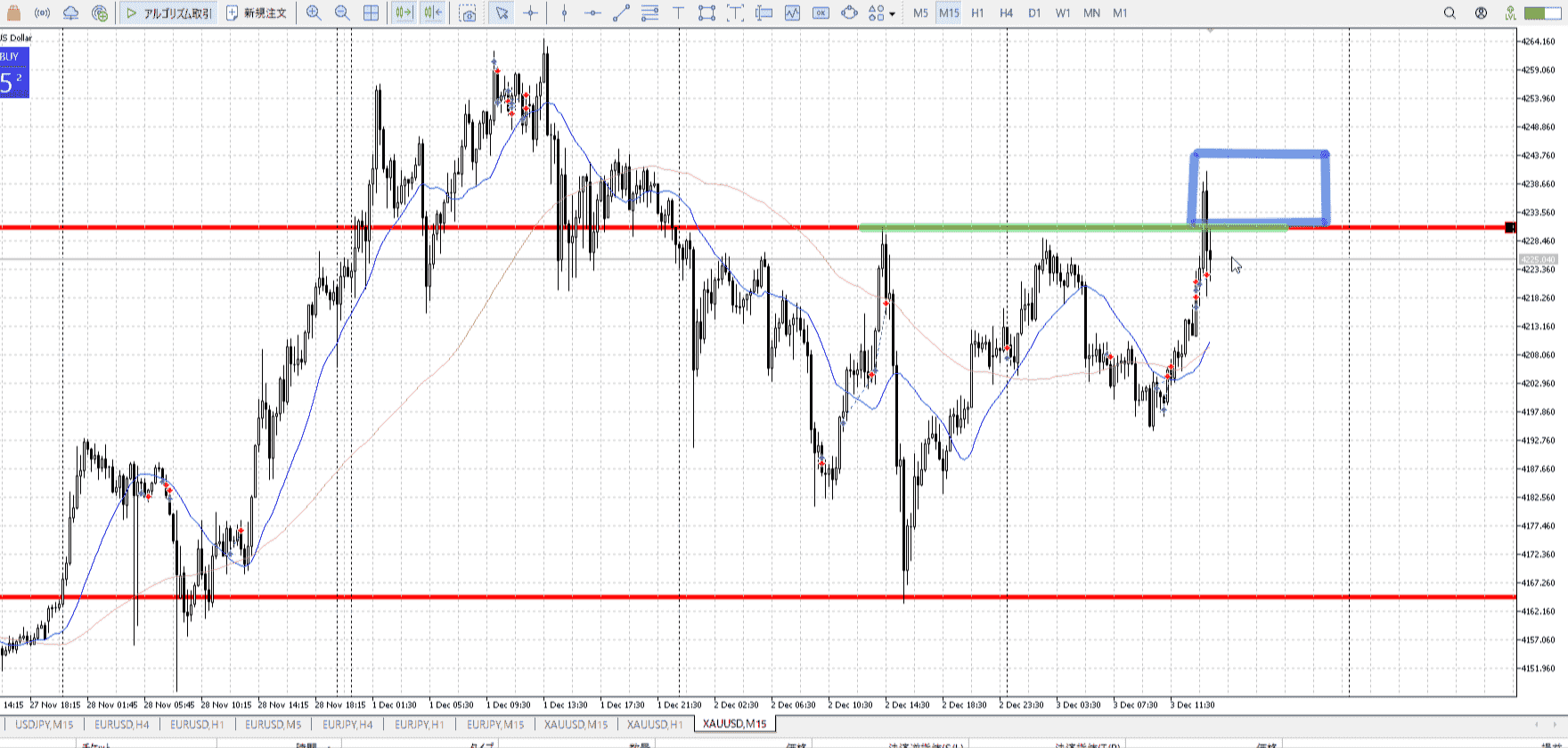The image size is (1568, 748).
Task: Zoom in on the chart
Action: (x=314, y=13)
